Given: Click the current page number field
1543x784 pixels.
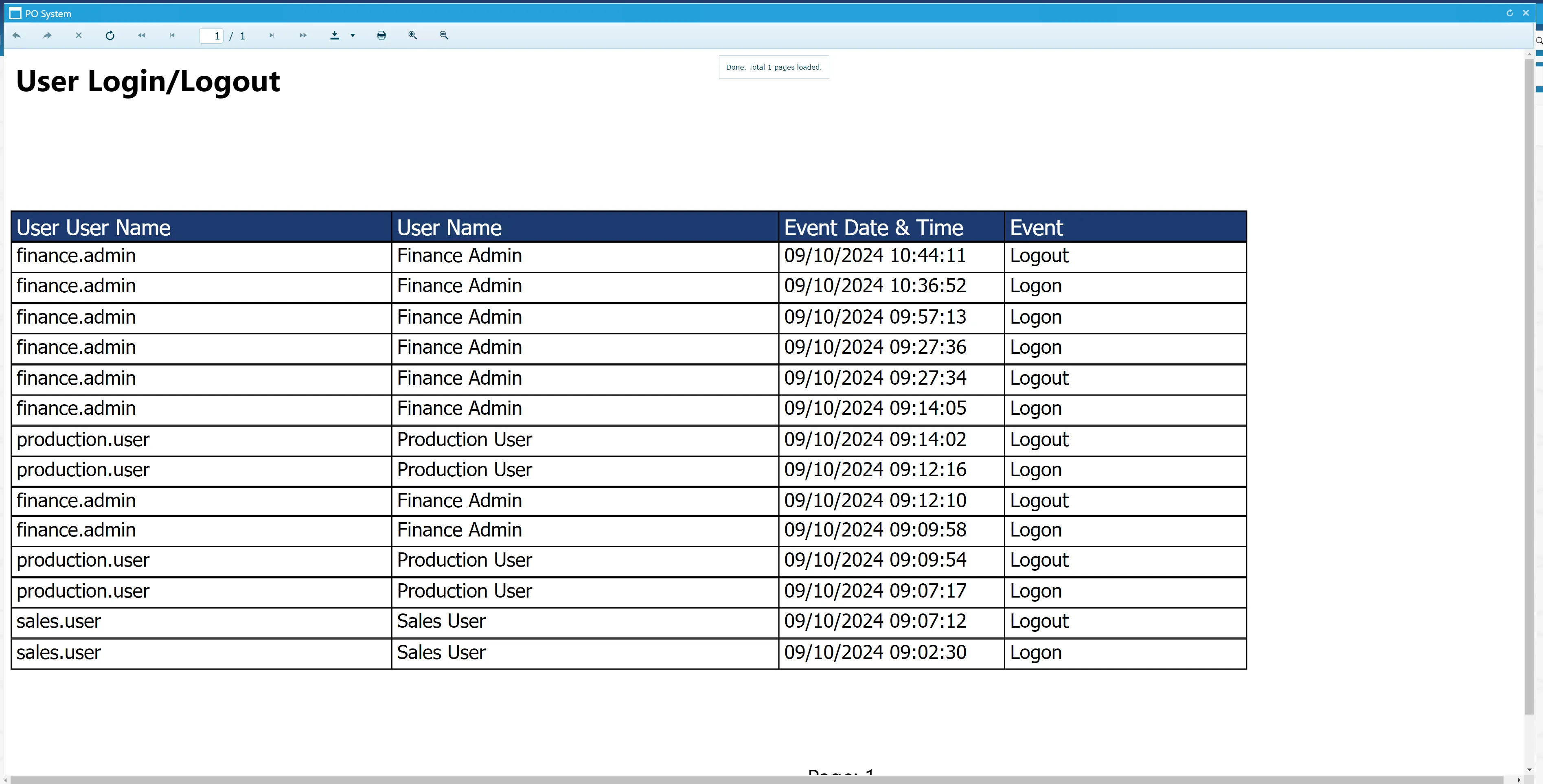Looking at the screenshot, I should pos(211,36).
